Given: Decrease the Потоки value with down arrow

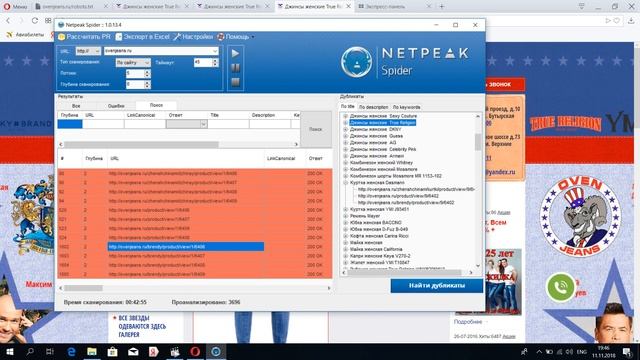Looking at the screenshot, I should pyautogui.click(x=147, y=76).
